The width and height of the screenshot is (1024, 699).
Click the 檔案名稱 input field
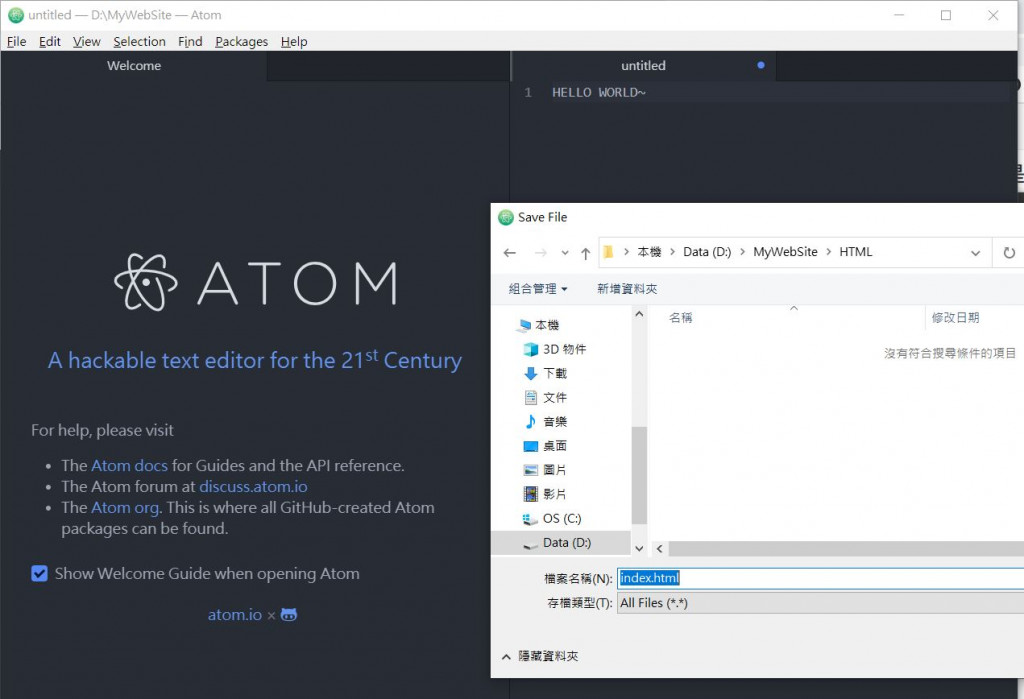coord(820,578)
